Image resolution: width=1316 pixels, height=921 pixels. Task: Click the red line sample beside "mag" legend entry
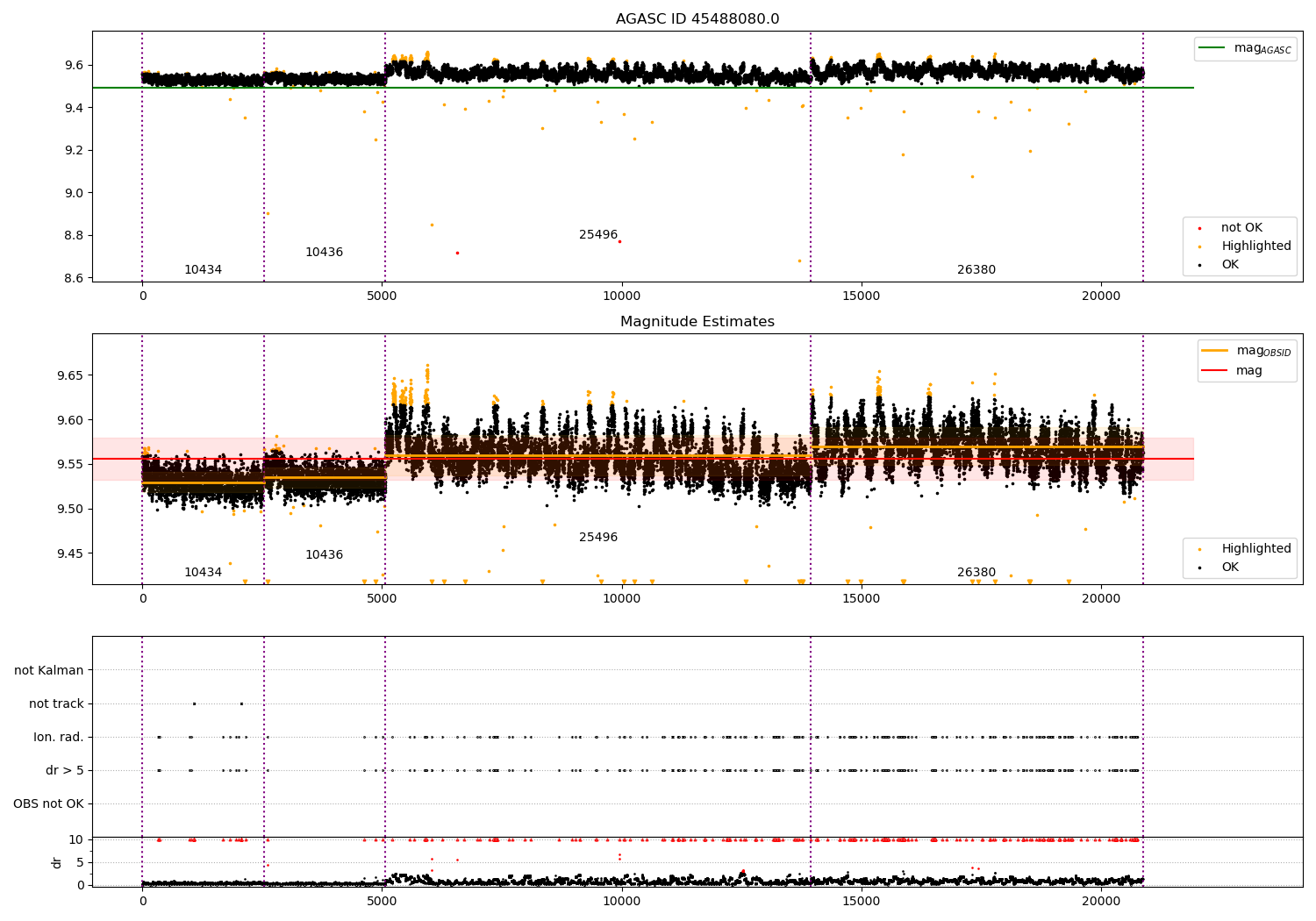[1215, 371]
